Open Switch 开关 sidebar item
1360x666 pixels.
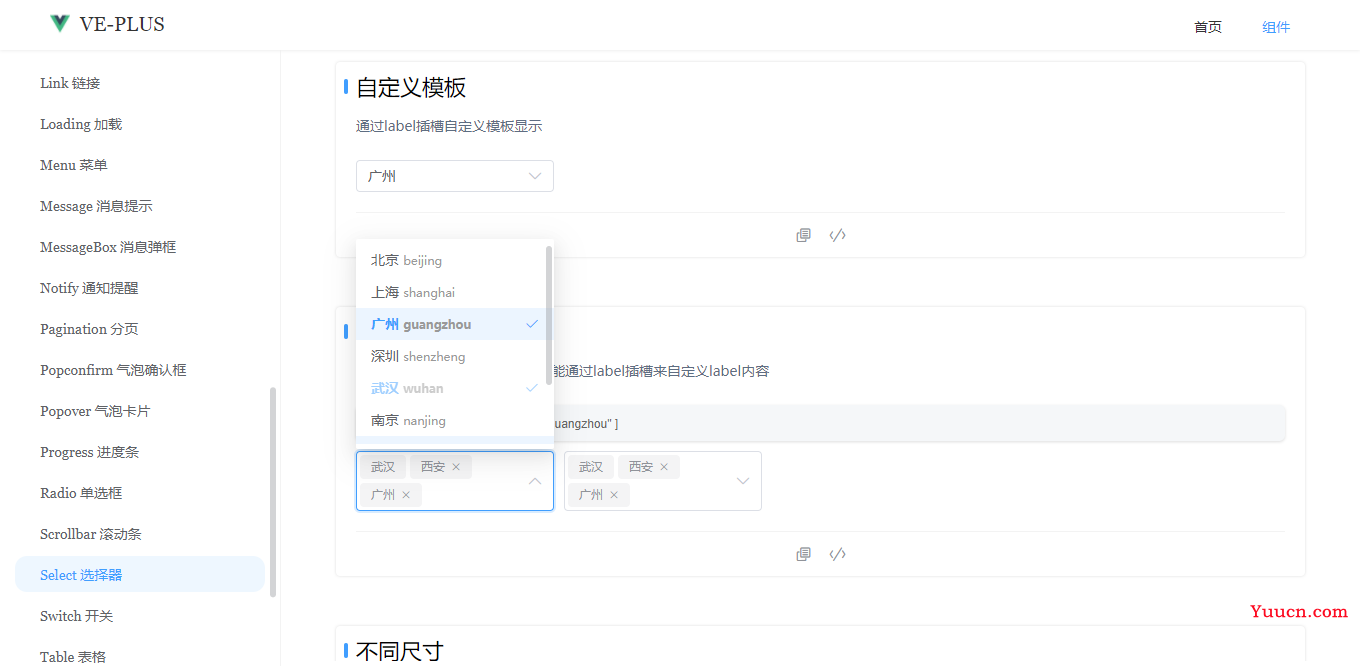click(140, 616)
